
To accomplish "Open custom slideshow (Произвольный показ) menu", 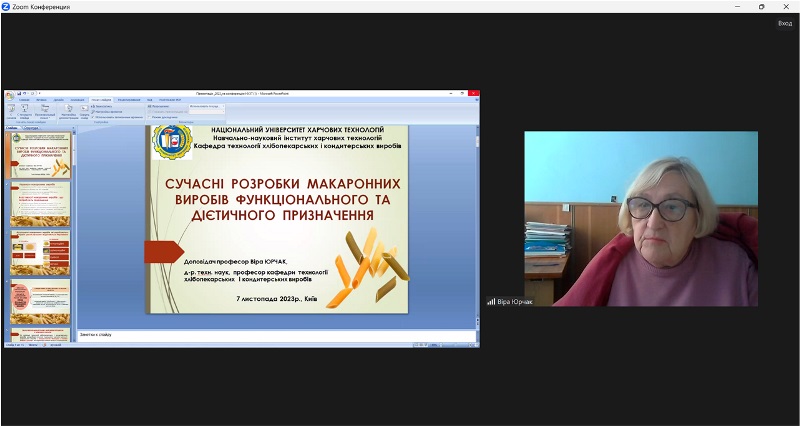I will (x=45, y=112).
